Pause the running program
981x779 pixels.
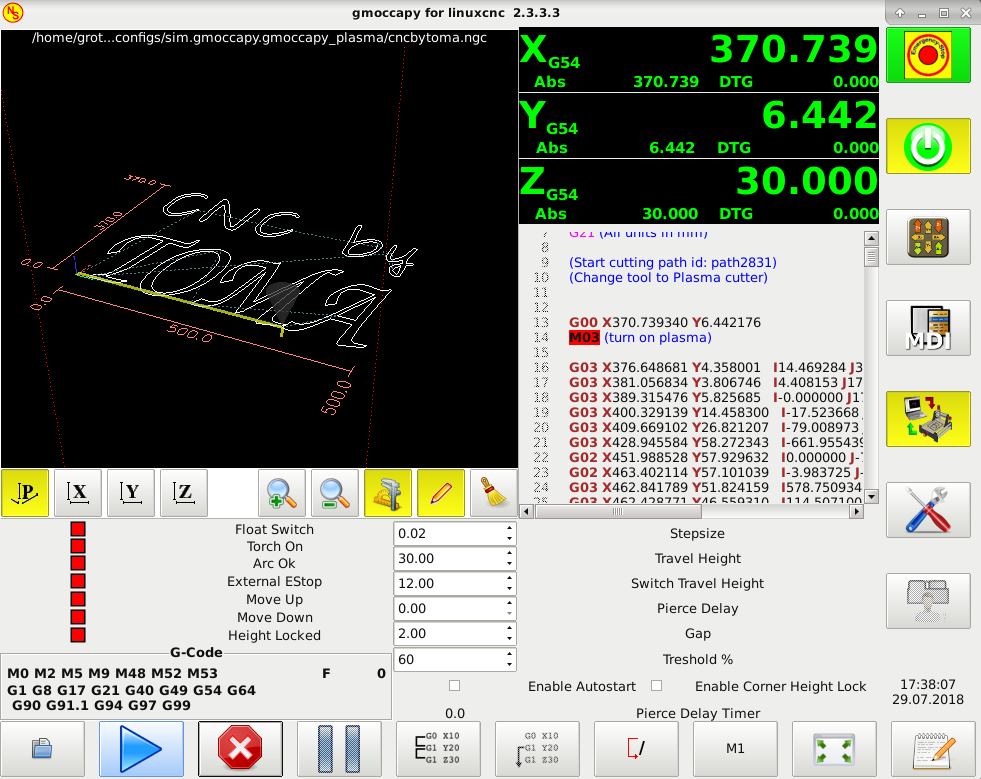pos(339,748)
